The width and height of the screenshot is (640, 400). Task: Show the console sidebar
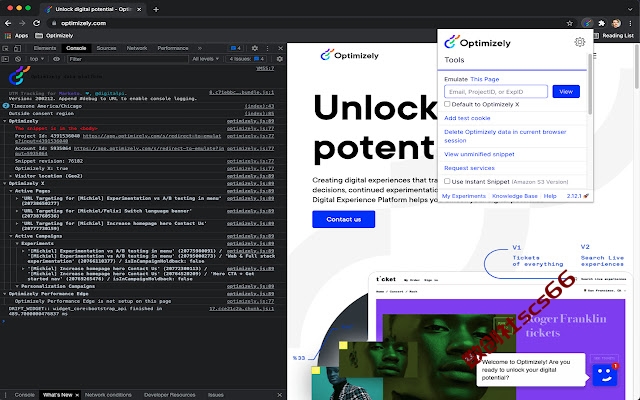click(x=5, y=59)
